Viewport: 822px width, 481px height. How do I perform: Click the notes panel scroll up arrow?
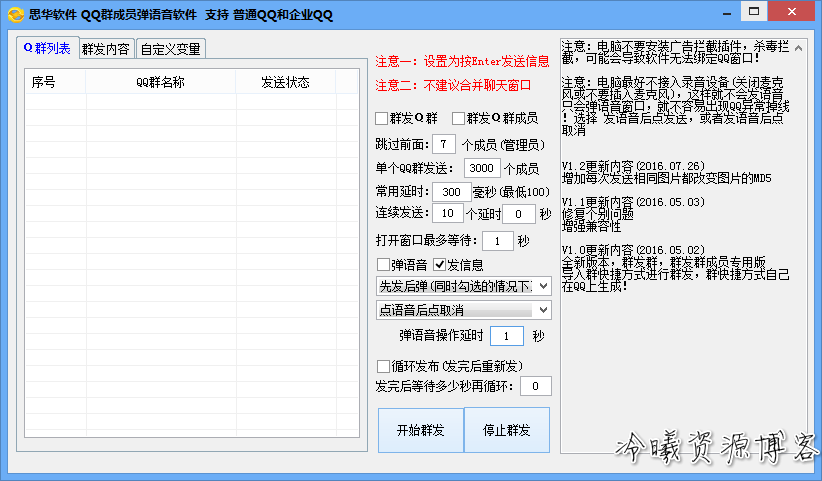(798, 48)
